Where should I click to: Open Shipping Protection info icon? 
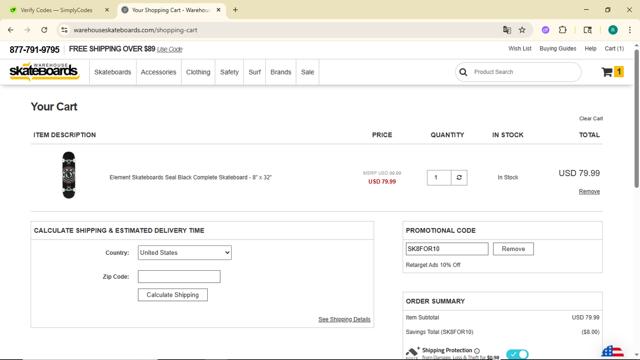click(x=477, y=351)
